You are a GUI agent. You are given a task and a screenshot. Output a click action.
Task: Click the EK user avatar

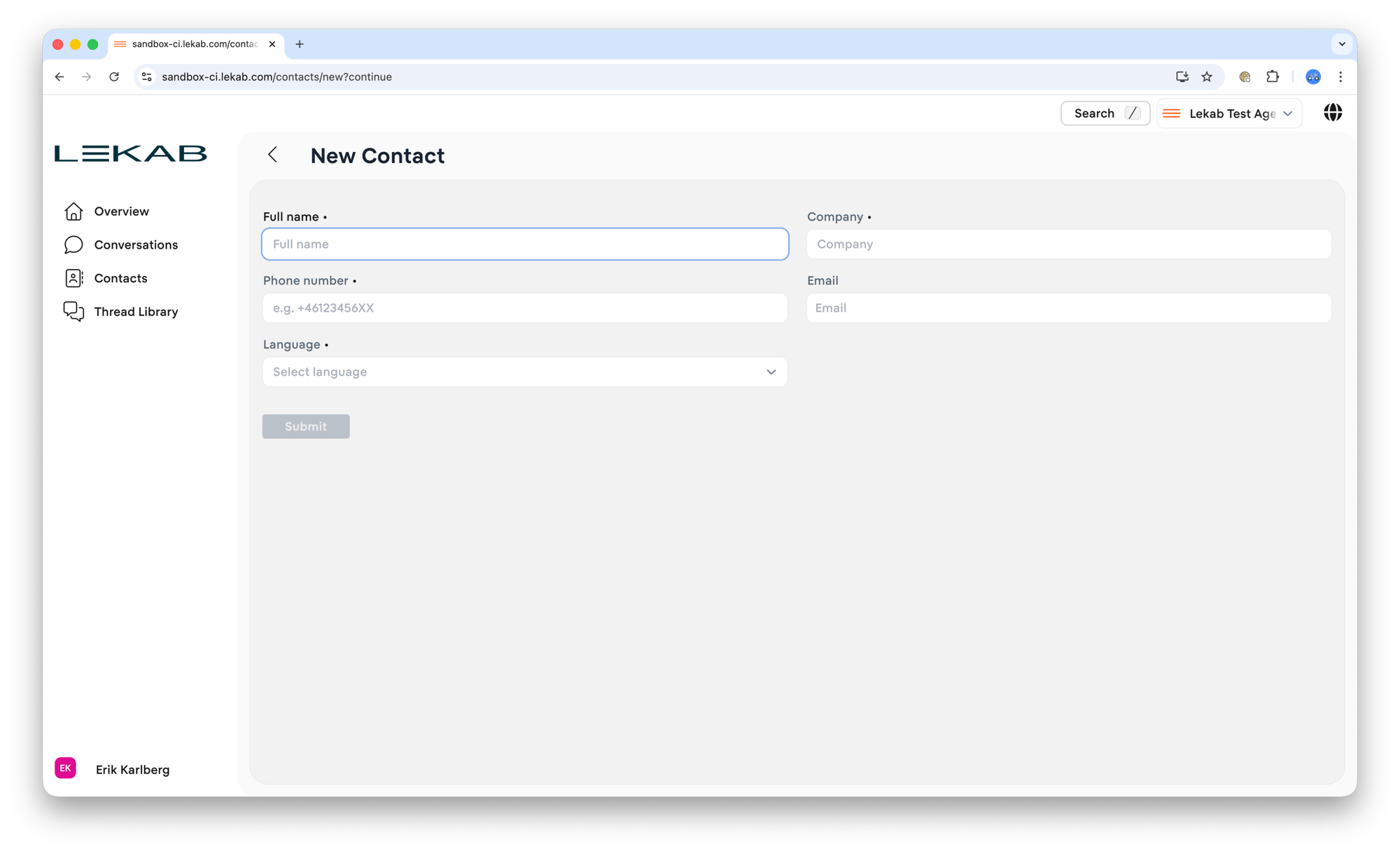tap(65, 768)
